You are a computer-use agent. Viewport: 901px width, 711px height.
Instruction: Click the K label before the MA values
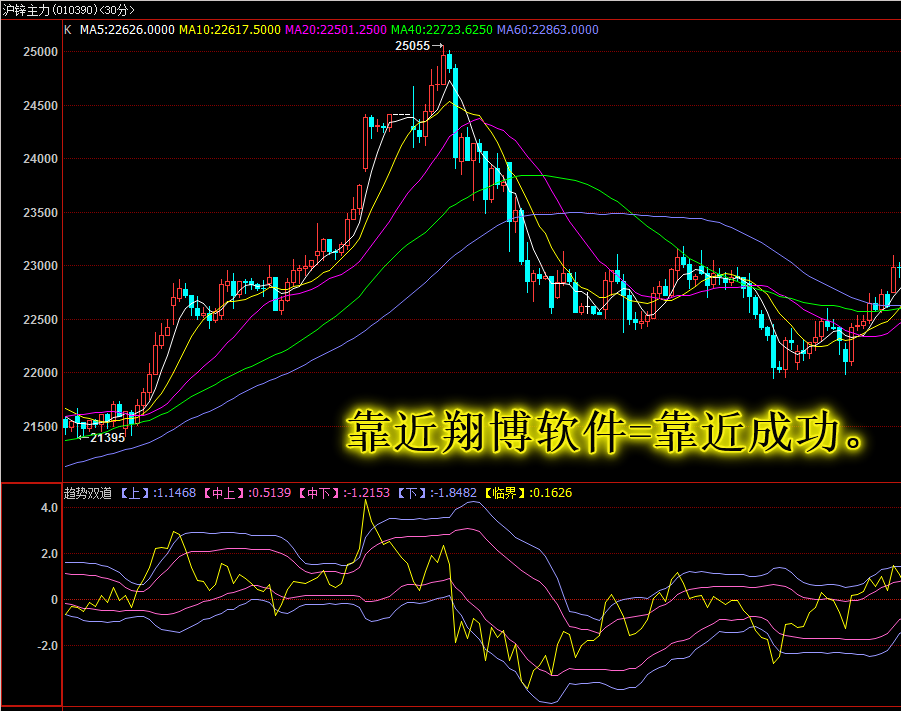[68, 30]
